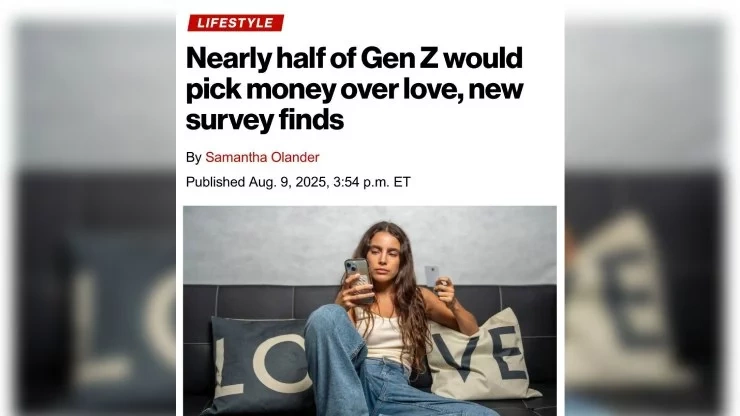The width and height of the screenshot is (740, 416).
Task: Click the "survey finds" text in headline
Action: [x=265, y=123]
